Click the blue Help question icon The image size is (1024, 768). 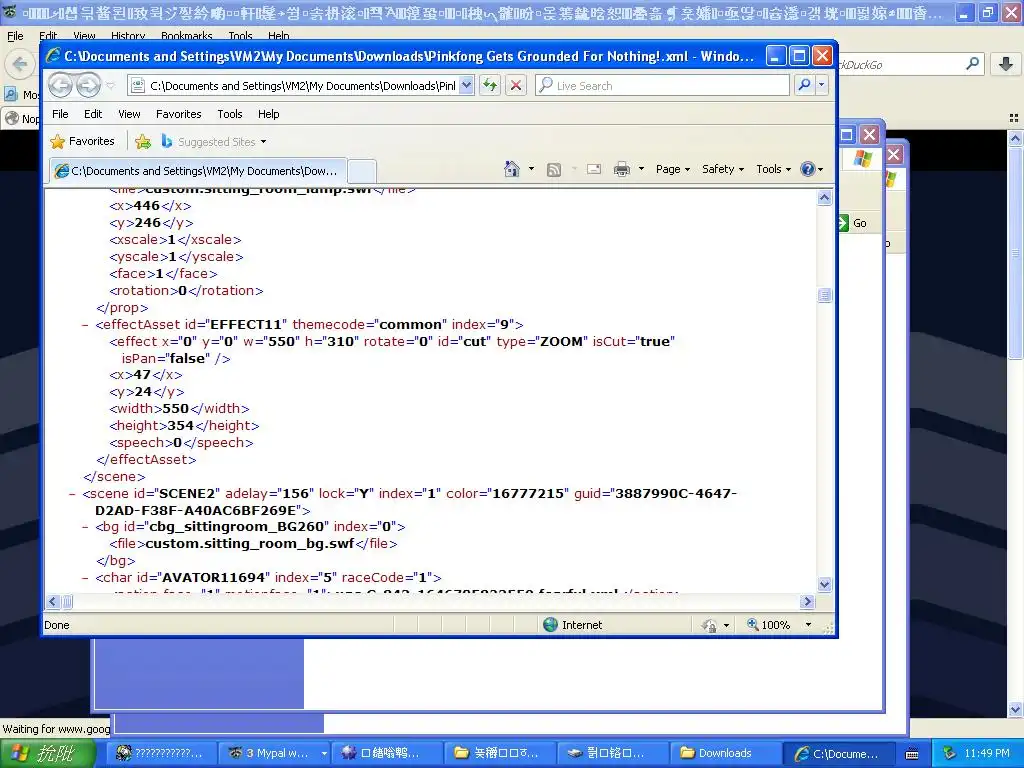click(x=808, y=169)
